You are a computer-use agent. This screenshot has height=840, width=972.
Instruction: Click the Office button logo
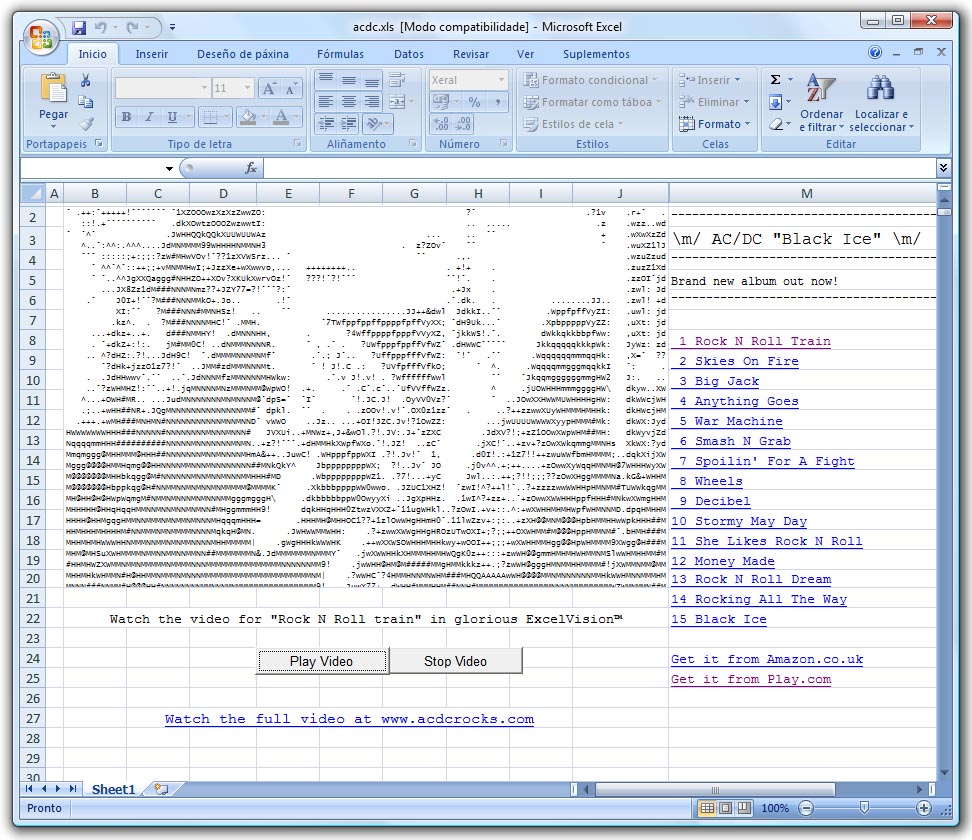[x=41, y=38]
